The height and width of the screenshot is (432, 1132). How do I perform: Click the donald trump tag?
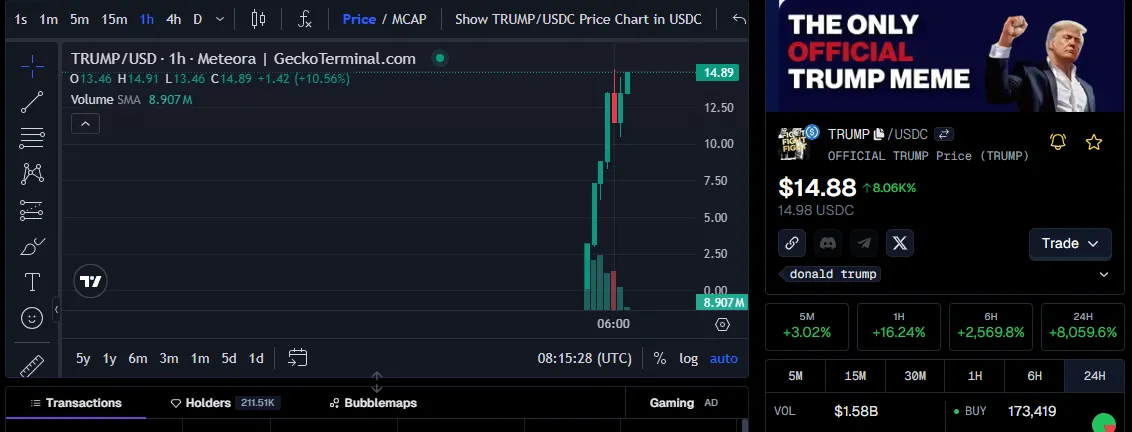coord(829,274)
